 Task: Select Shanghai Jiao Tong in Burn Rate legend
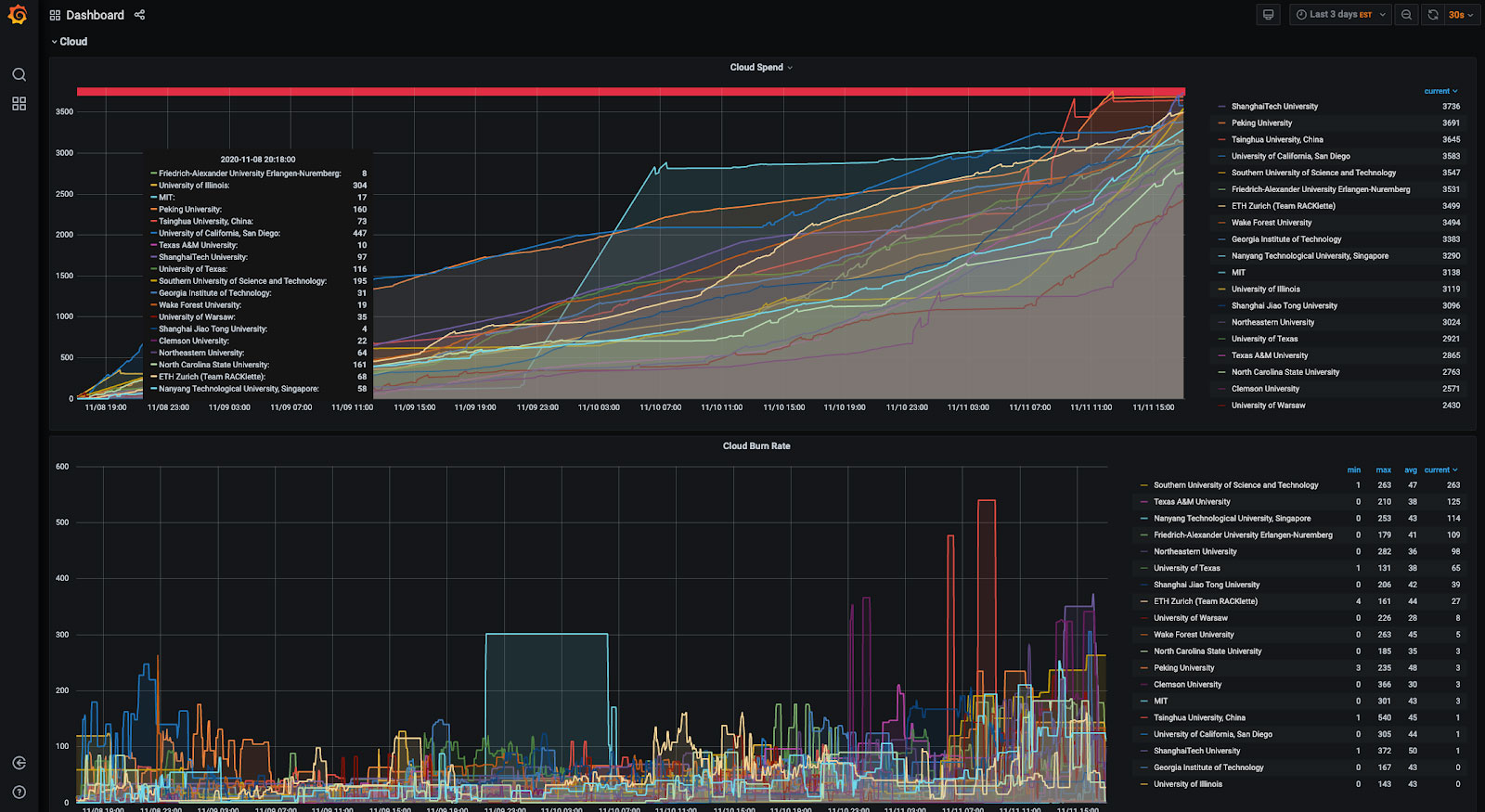[x=1207, y=585]
